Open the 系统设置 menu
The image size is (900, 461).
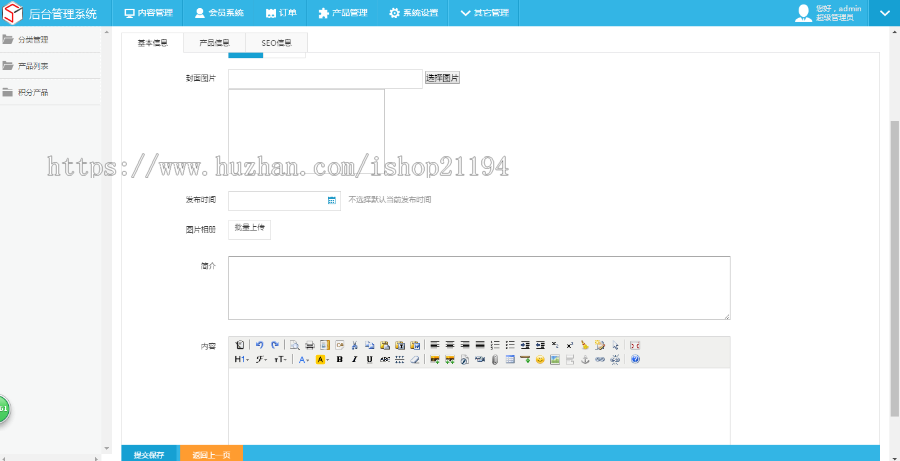coord(413,13)
